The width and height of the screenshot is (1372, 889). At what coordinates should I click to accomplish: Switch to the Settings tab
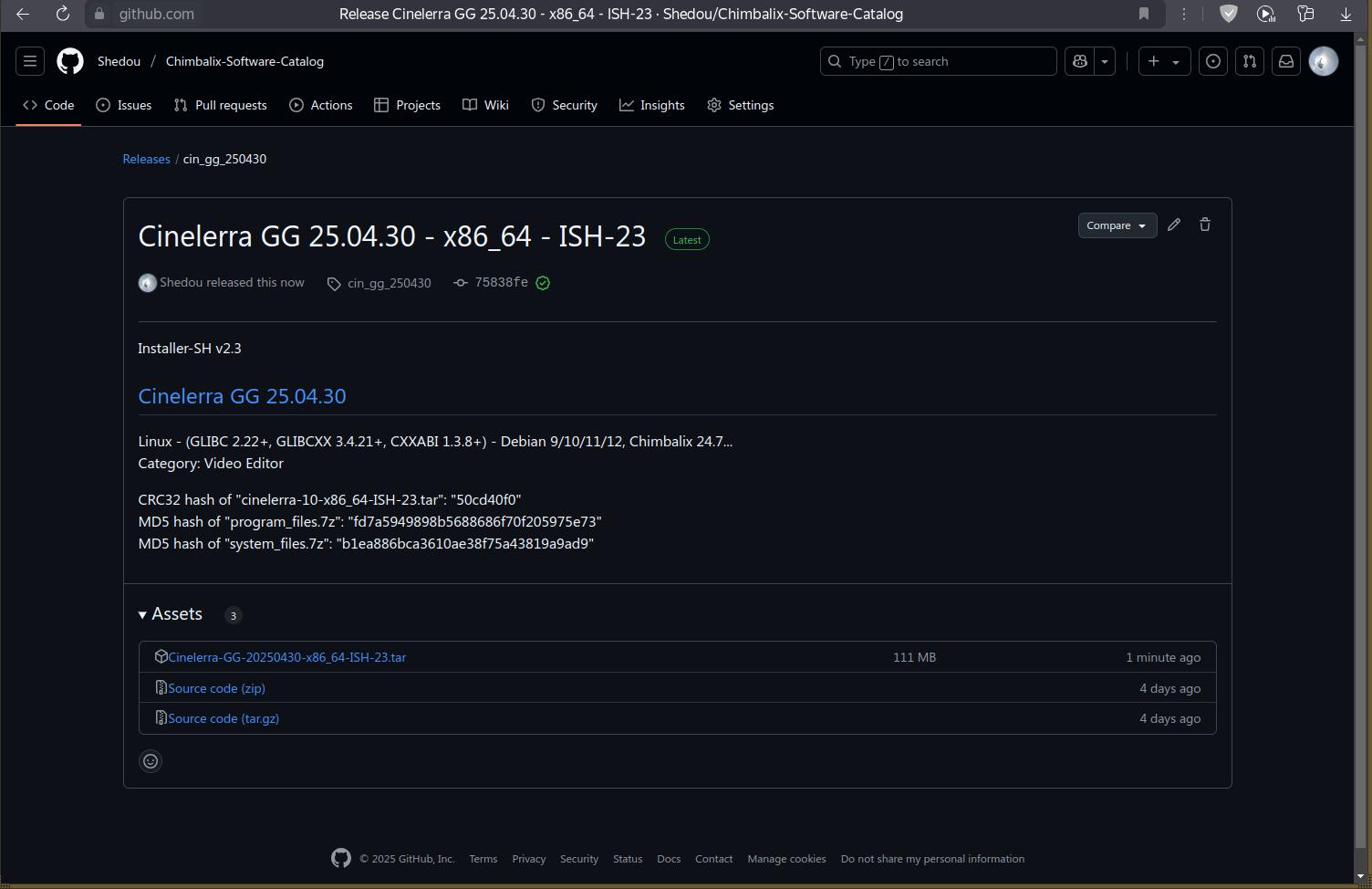pos(741,105)
